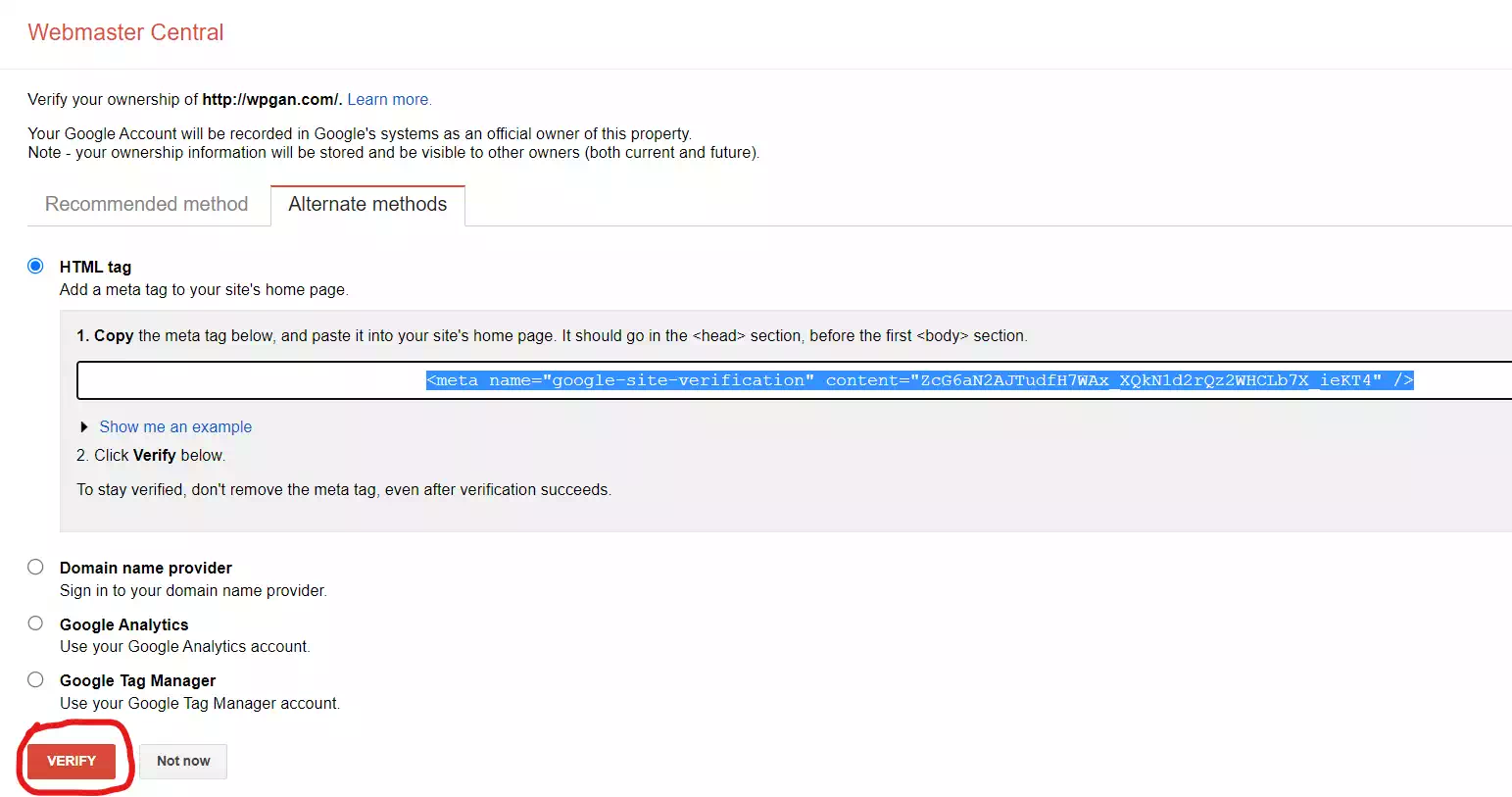Click the Google Tag Manager label text
The width and height of the screenshot is (1512, 797).
[138, 680]
